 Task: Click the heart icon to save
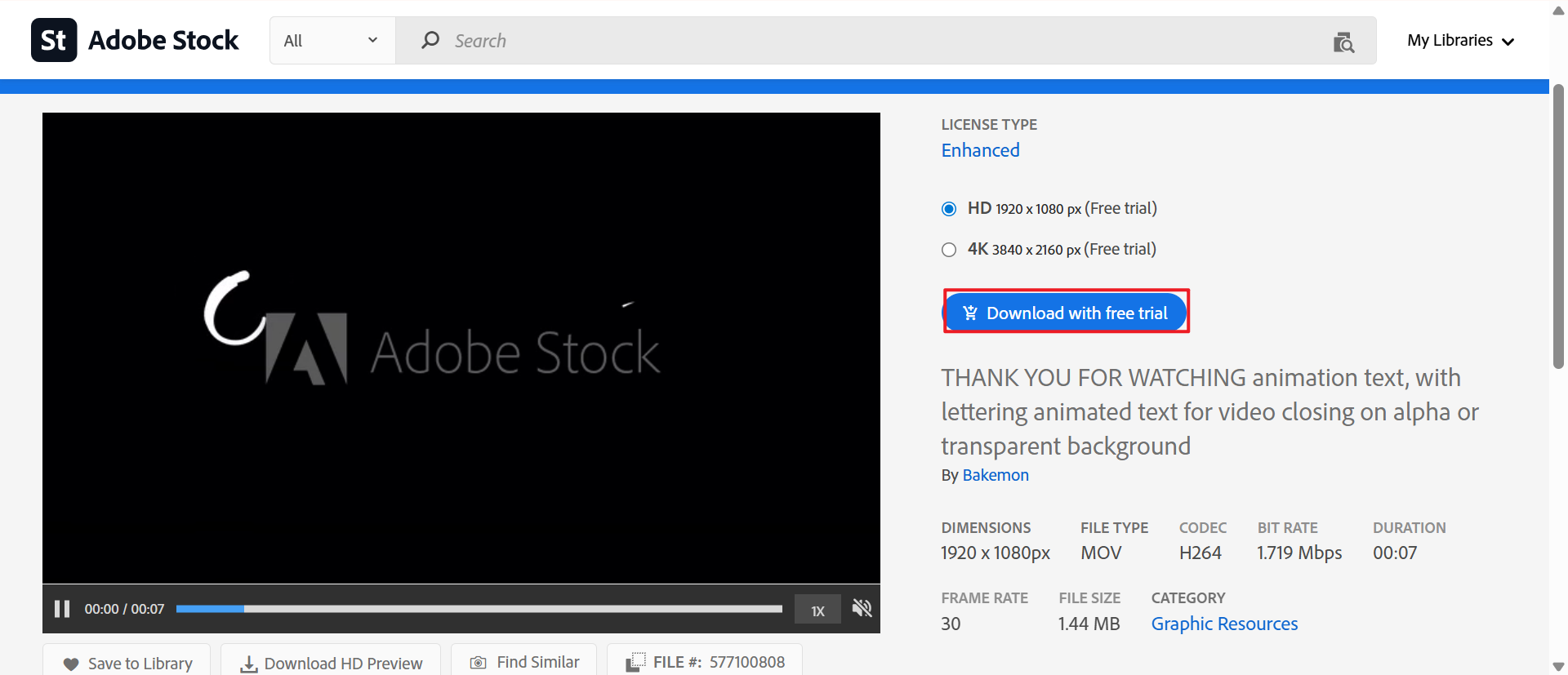click(71, 664)
